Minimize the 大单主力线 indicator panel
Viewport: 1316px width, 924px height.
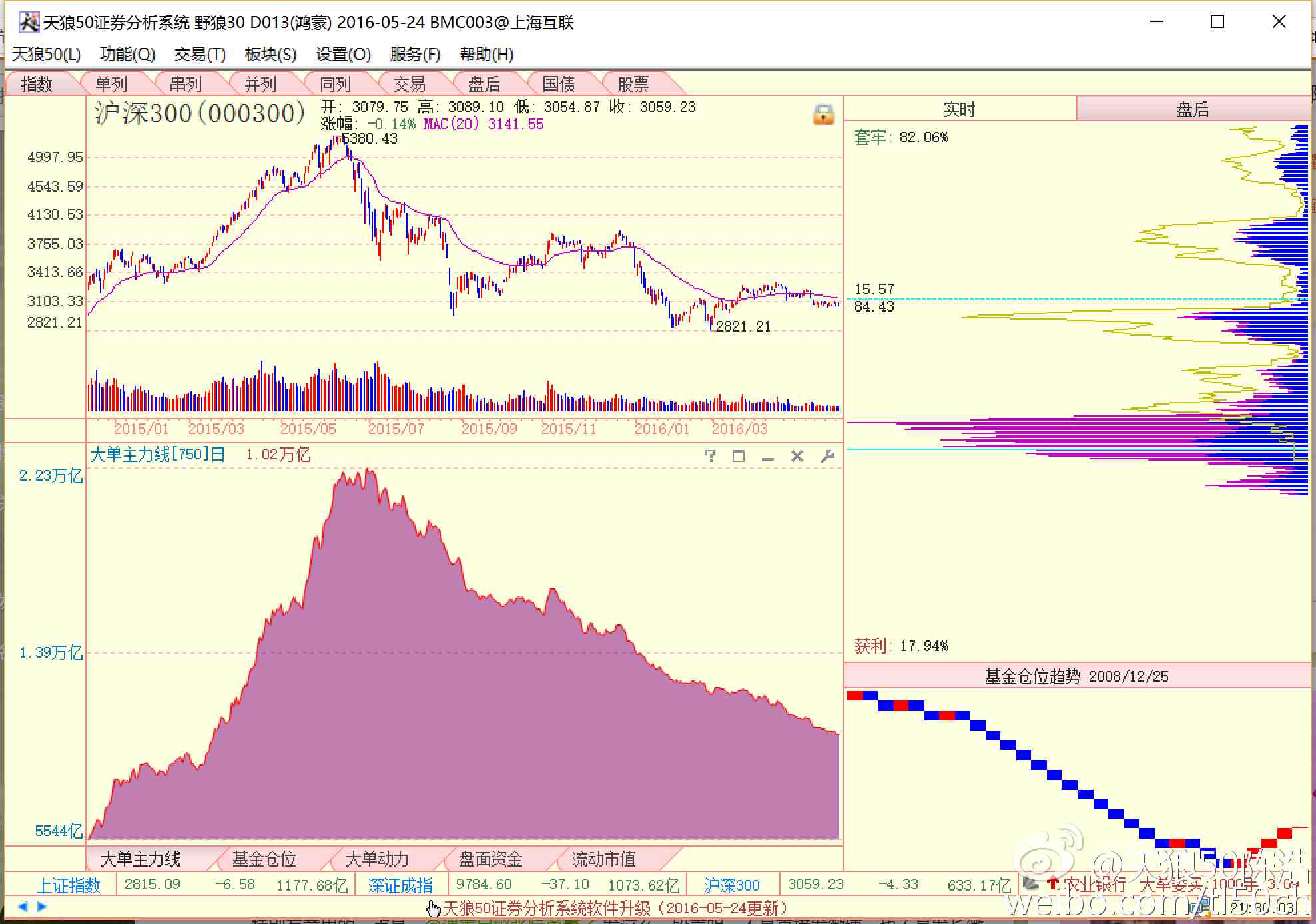pyautogui.click(x=768, y=457)
